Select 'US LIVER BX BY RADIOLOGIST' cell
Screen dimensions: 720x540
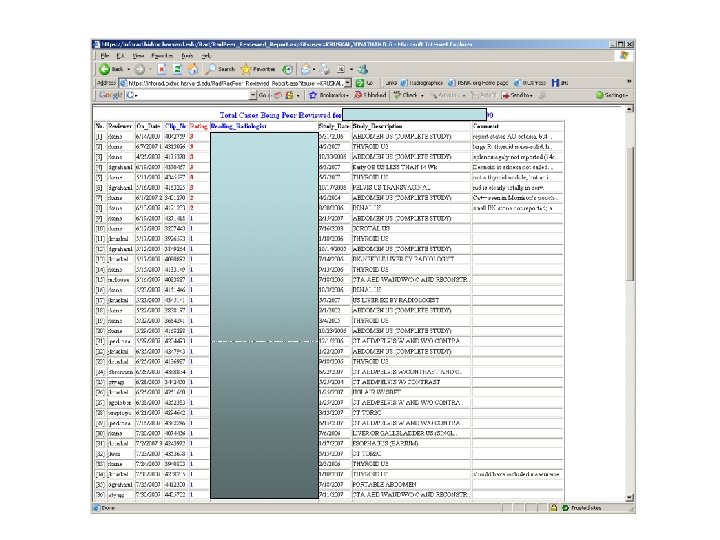(x=411, y=300)
